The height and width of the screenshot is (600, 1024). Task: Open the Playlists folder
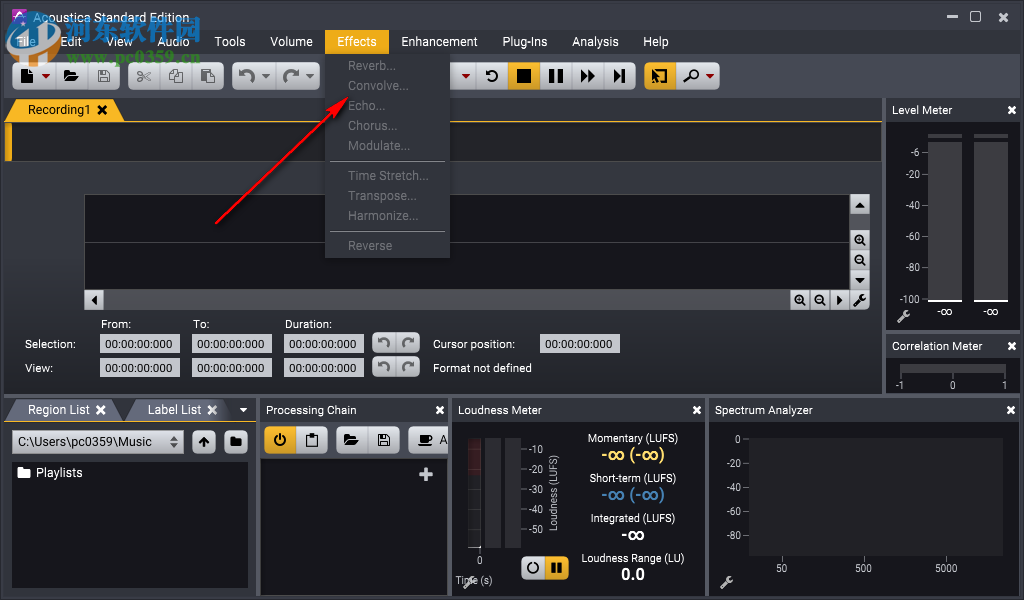click(59, 473)
